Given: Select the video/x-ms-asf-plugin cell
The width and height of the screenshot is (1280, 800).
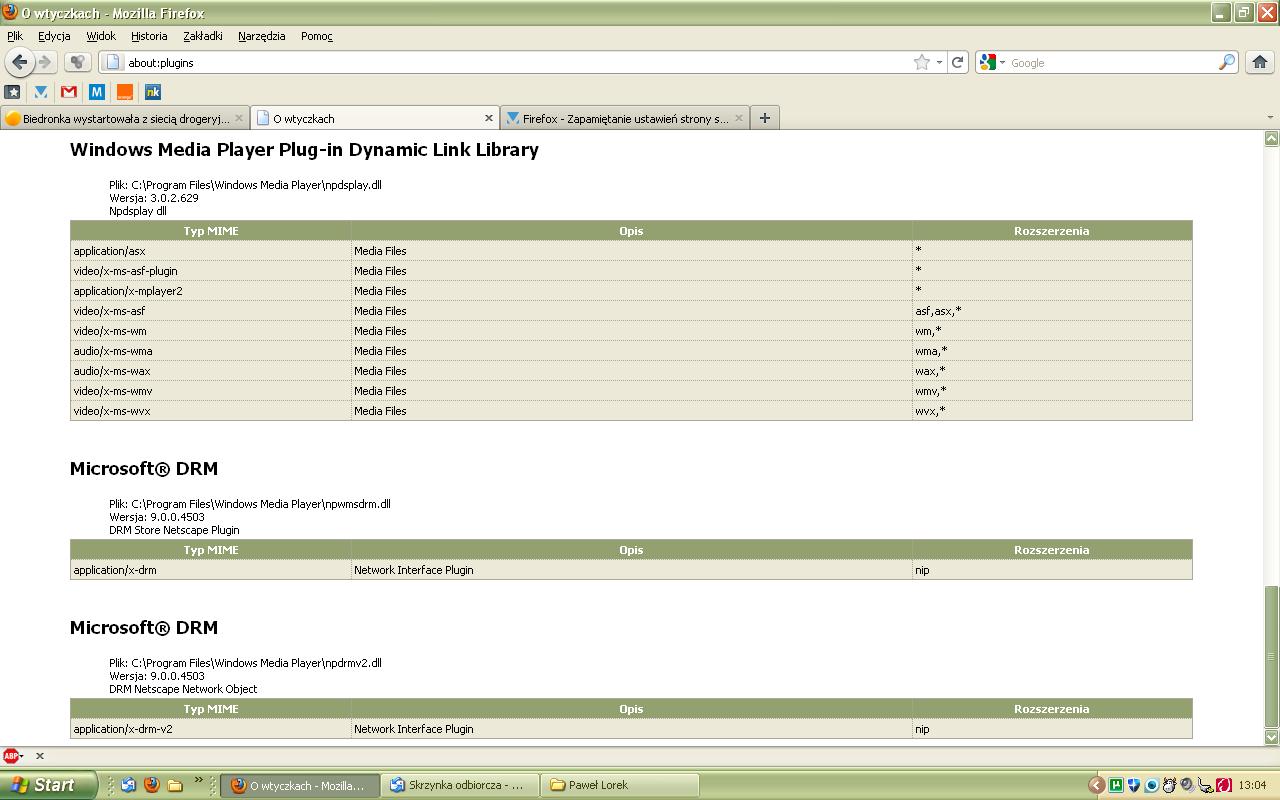Looking at the screenshot, I should [210, 271].
